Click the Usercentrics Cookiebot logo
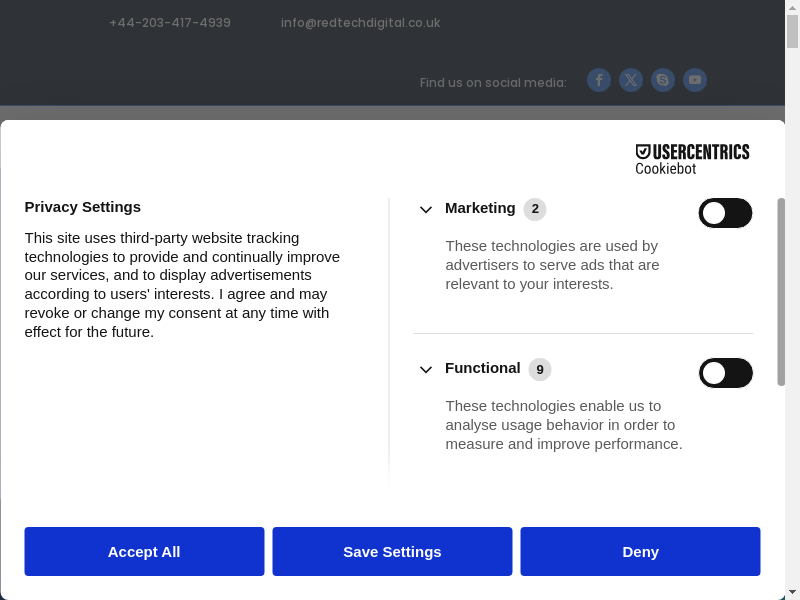 (692, 159)
